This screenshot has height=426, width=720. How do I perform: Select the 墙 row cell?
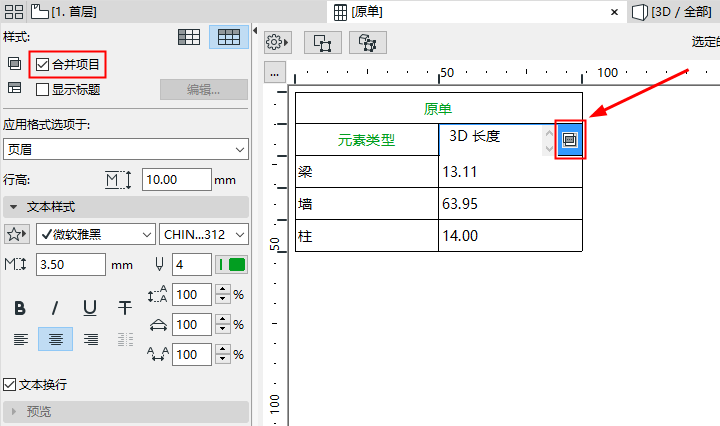[367, 204]
